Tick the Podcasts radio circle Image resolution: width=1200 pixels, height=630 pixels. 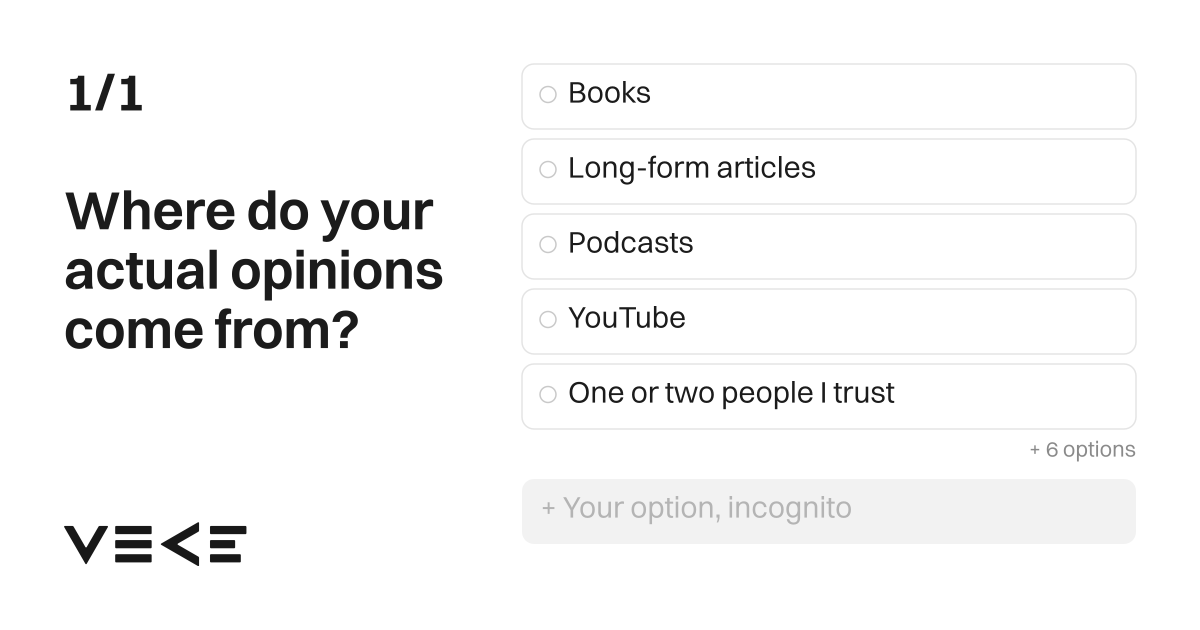pyautogui.click(x=547, y=245)
